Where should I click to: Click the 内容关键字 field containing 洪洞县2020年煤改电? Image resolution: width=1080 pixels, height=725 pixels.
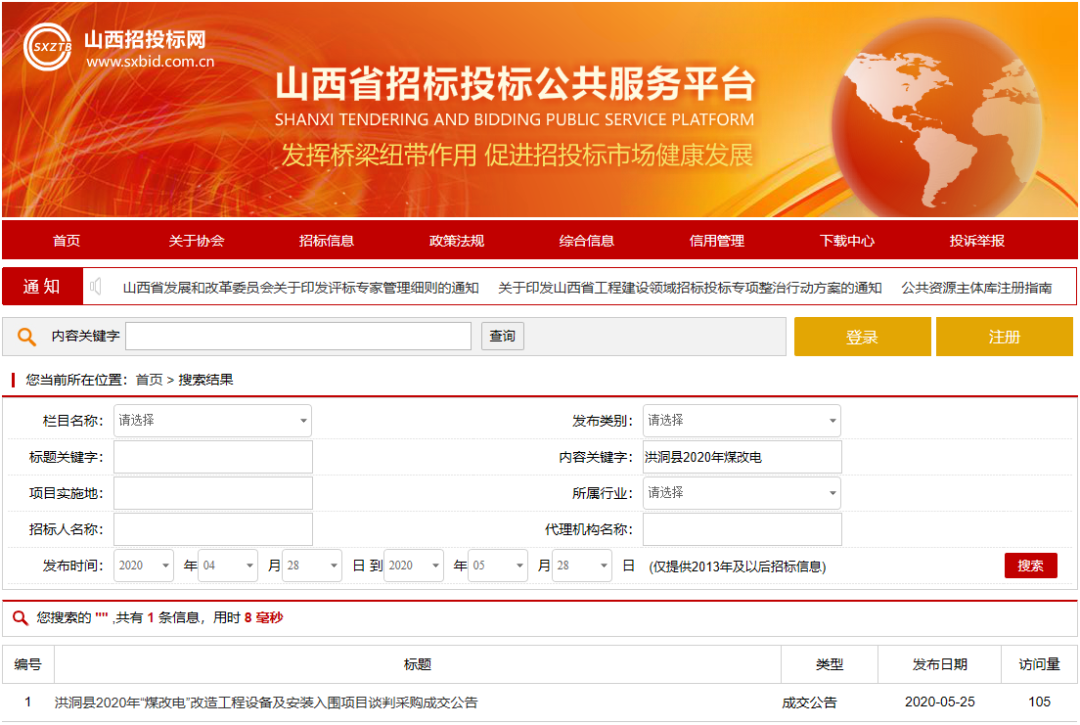(742, 457)
